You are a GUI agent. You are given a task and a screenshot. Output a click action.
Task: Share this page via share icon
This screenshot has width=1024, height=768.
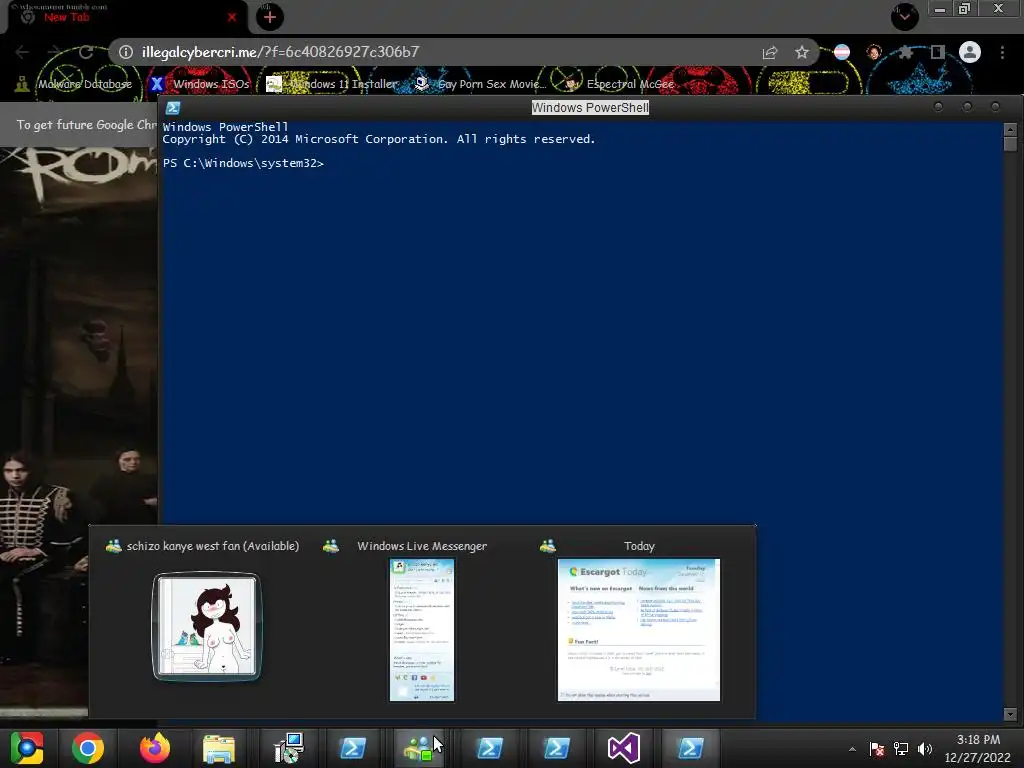[770, 52]
